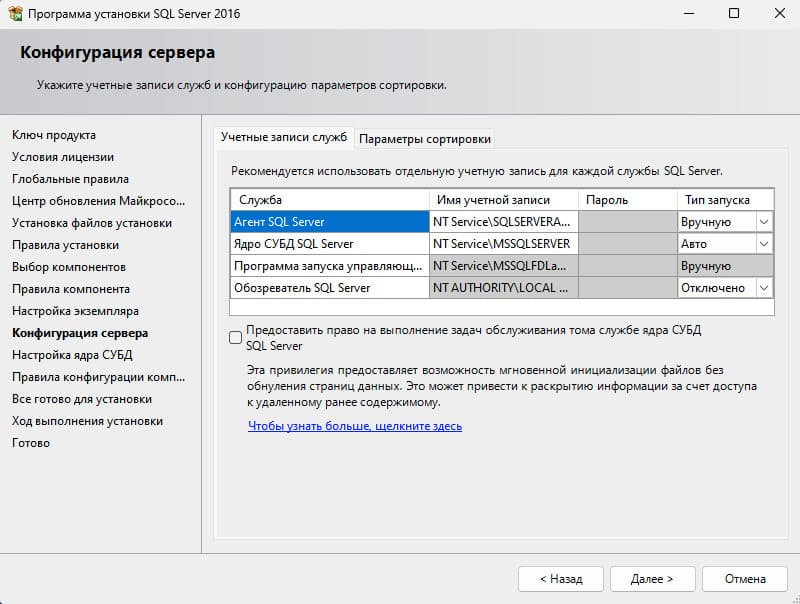
Task: Select Установка файлов установки step
Action: 92,223
